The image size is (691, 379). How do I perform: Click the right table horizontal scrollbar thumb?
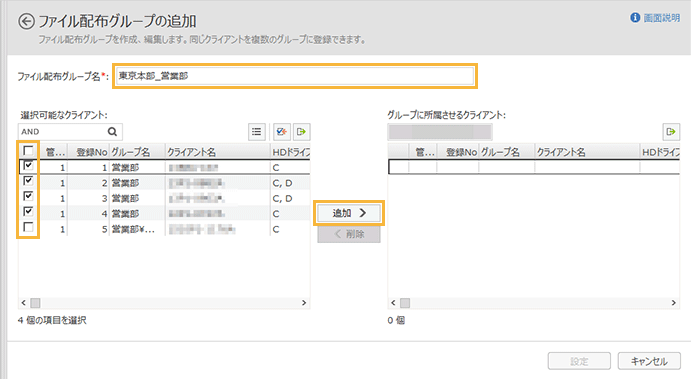click(405, 303)
